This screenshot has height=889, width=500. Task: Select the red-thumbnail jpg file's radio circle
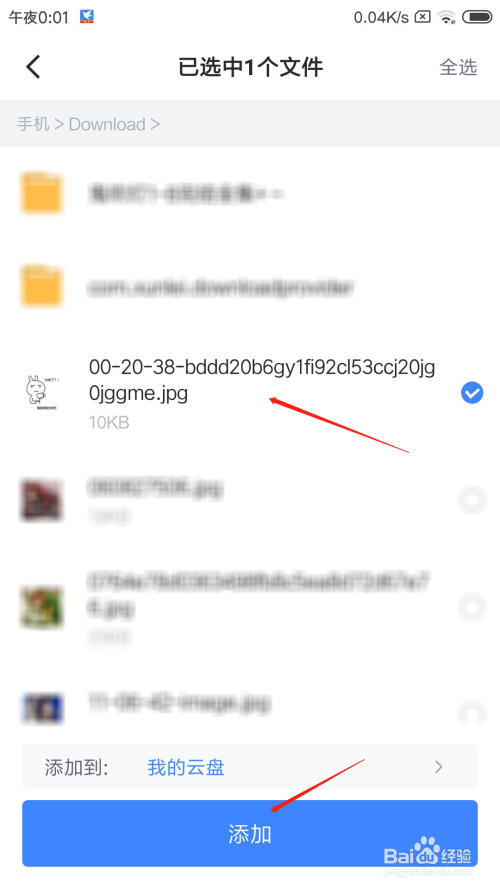472,500
